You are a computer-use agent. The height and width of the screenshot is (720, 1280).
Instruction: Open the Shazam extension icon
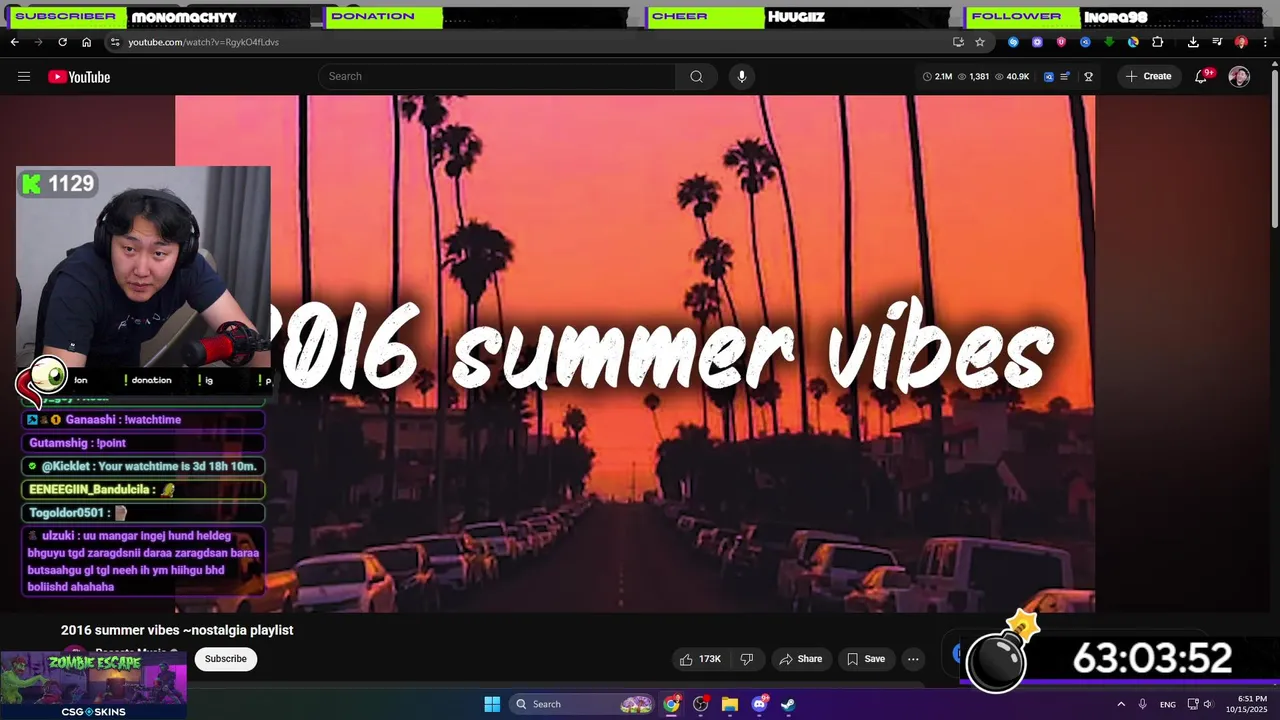pos(1013,42)
